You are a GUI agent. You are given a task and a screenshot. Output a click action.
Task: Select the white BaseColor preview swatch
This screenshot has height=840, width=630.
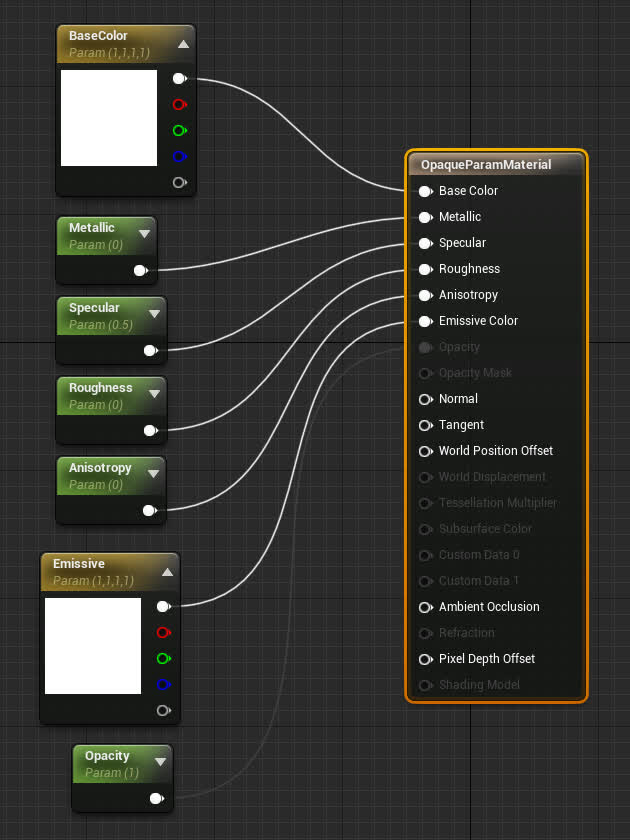tap(109, 118)
